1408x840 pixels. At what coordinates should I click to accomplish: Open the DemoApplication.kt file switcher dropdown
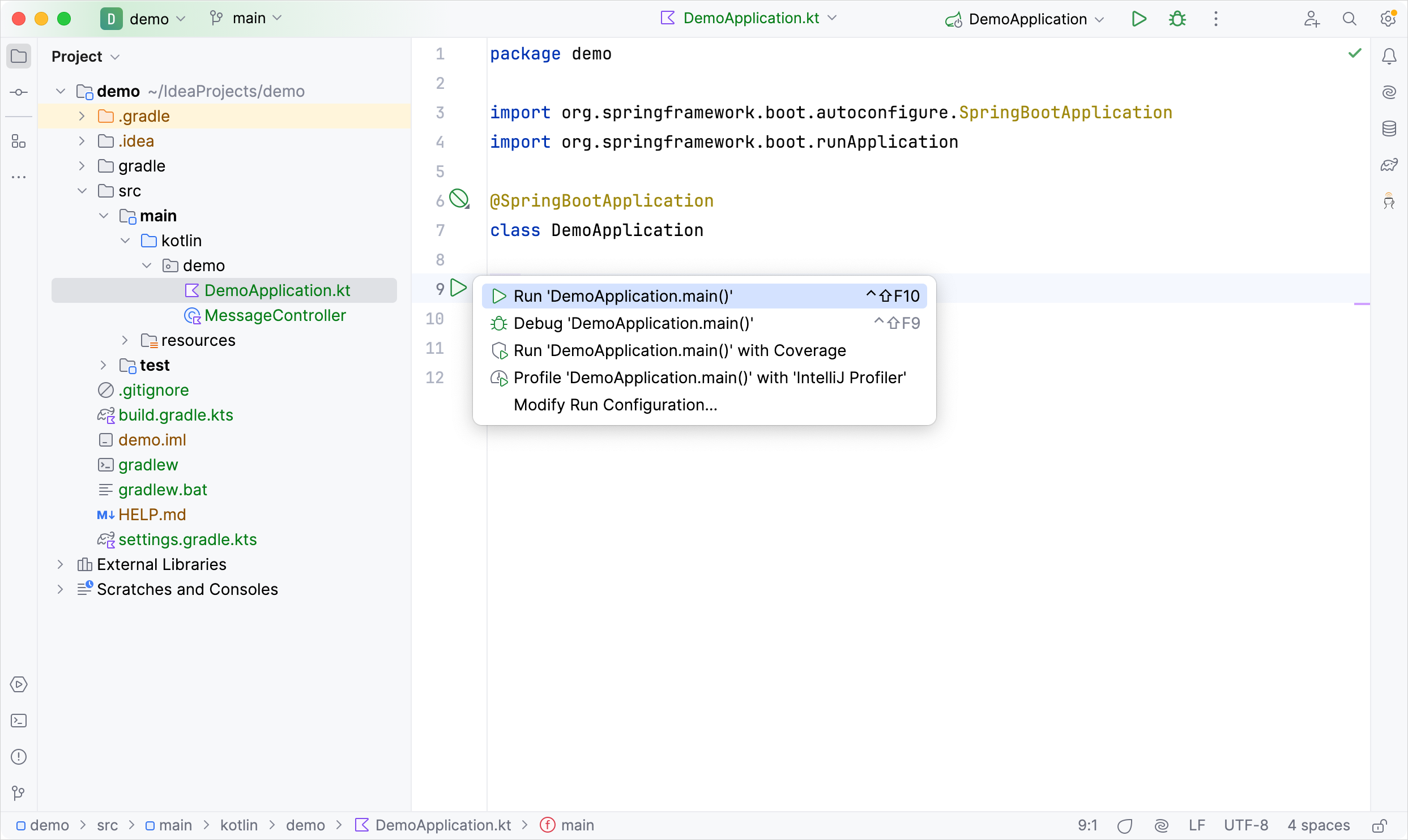[x=749, y=19]
